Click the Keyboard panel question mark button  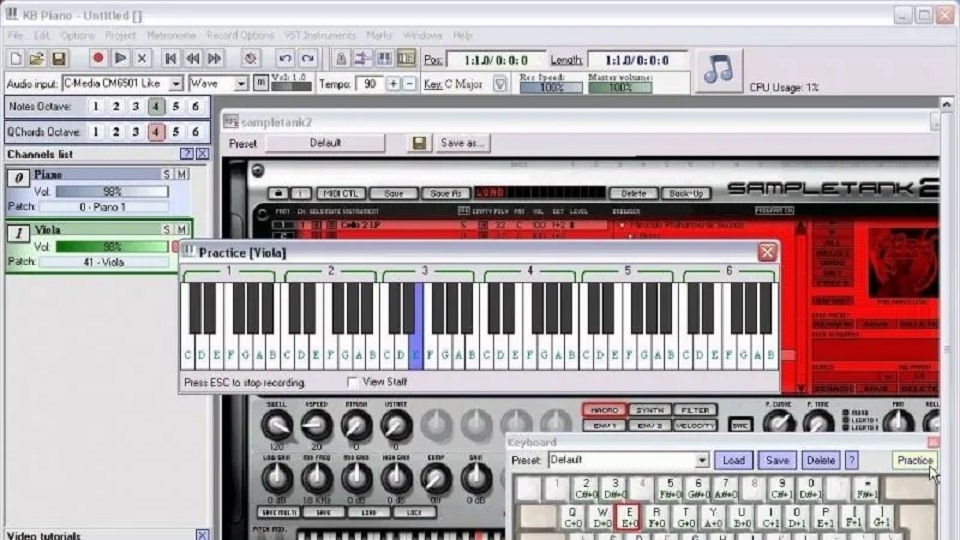(x=852, y=460)
